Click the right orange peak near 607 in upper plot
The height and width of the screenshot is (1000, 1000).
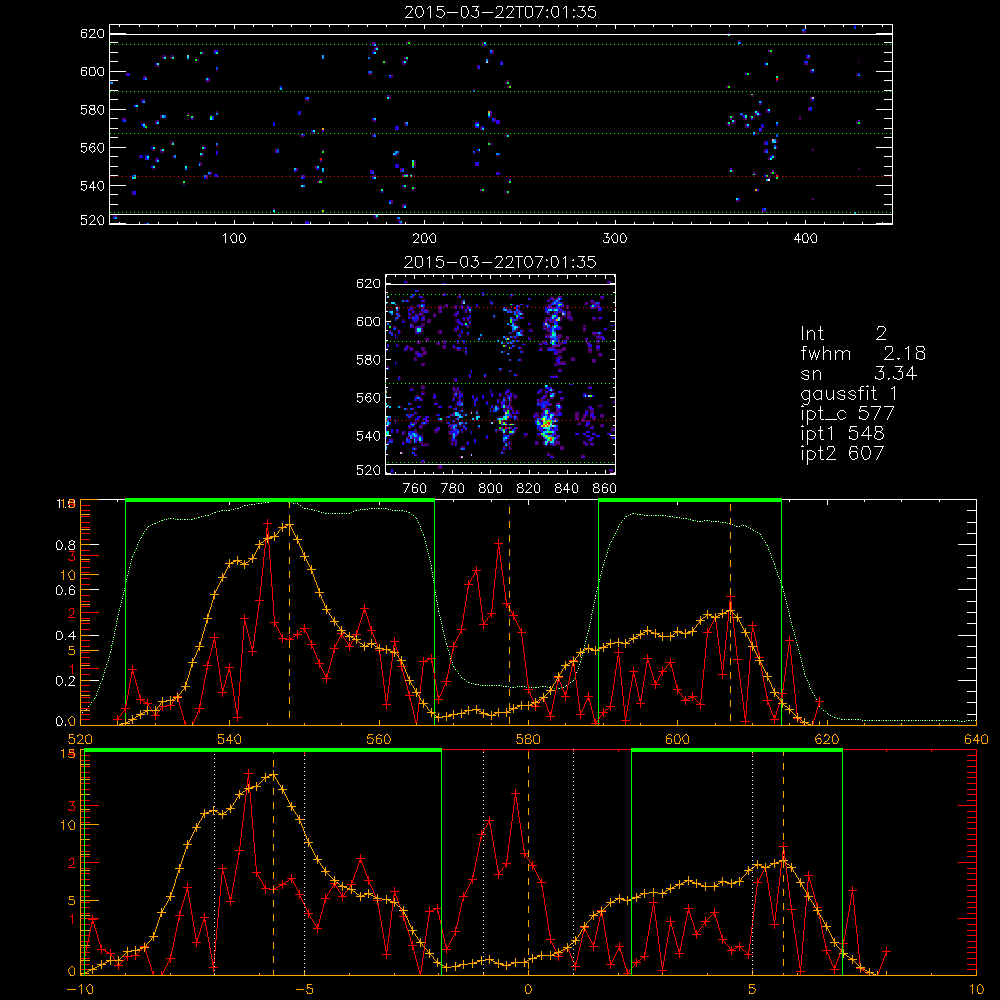731,612
